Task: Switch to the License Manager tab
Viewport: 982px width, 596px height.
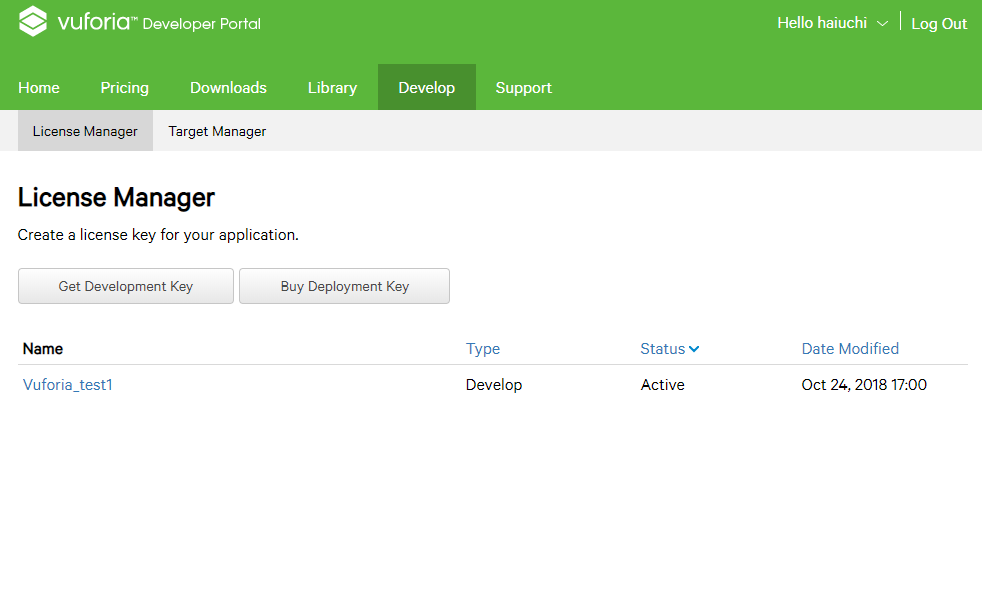Action: (x=85, y=131)
